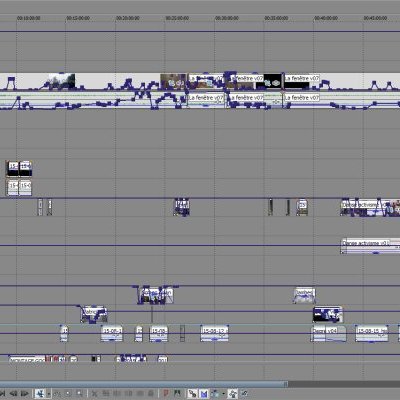Insert a marker with red flag icon

(166, 394)
